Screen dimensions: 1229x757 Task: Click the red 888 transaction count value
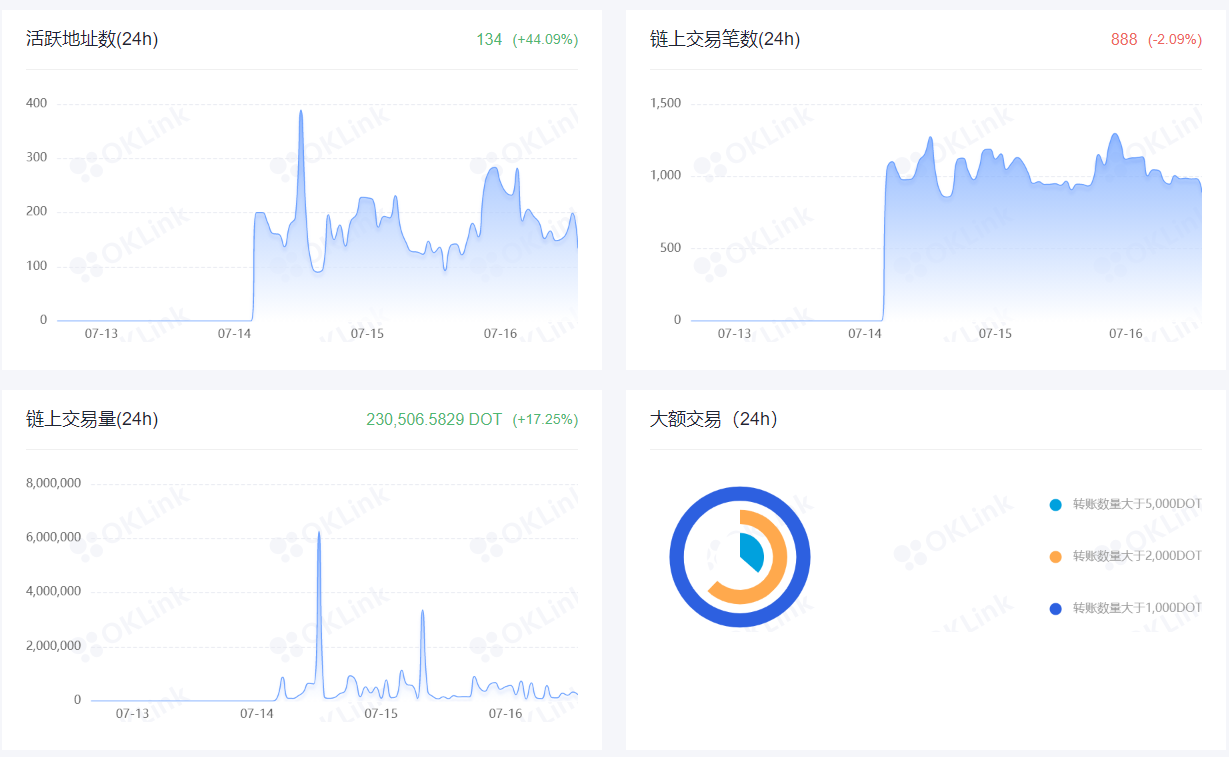(1124, 39)
